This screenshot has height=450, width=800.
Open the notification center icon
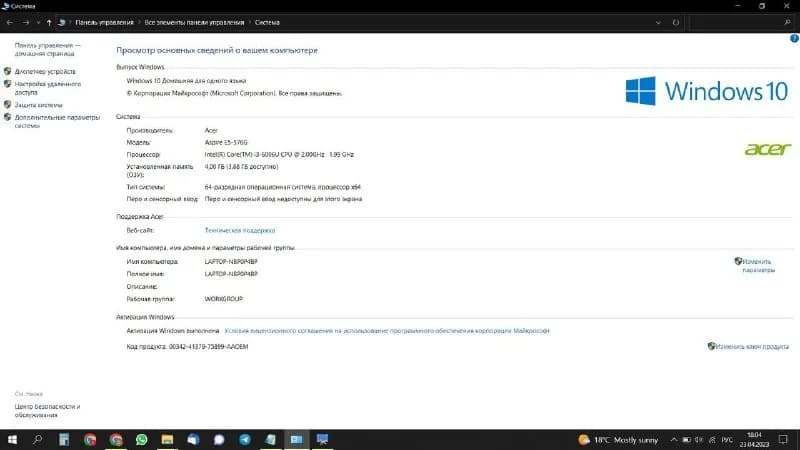point(783,440)
